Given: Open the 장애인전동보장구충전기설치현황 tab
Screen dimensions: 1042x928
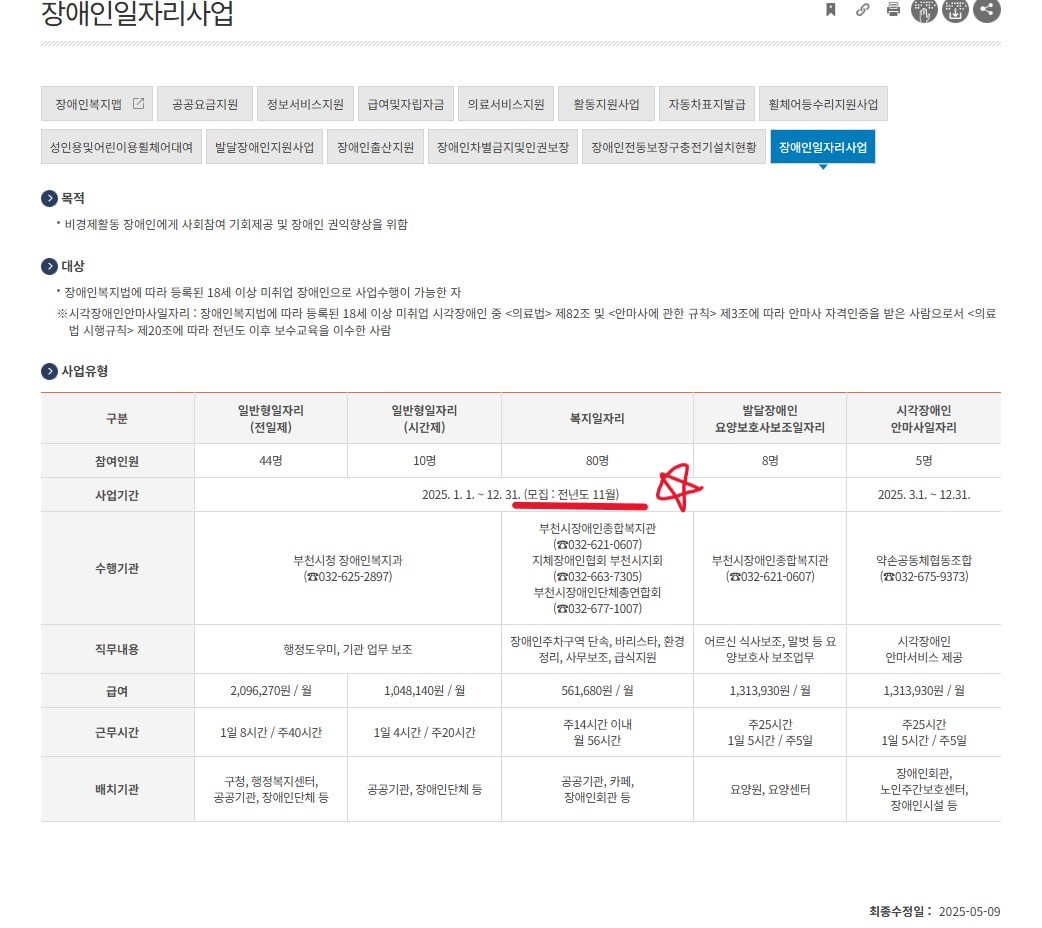Looking at the screenshot, I should coord(674,147).
